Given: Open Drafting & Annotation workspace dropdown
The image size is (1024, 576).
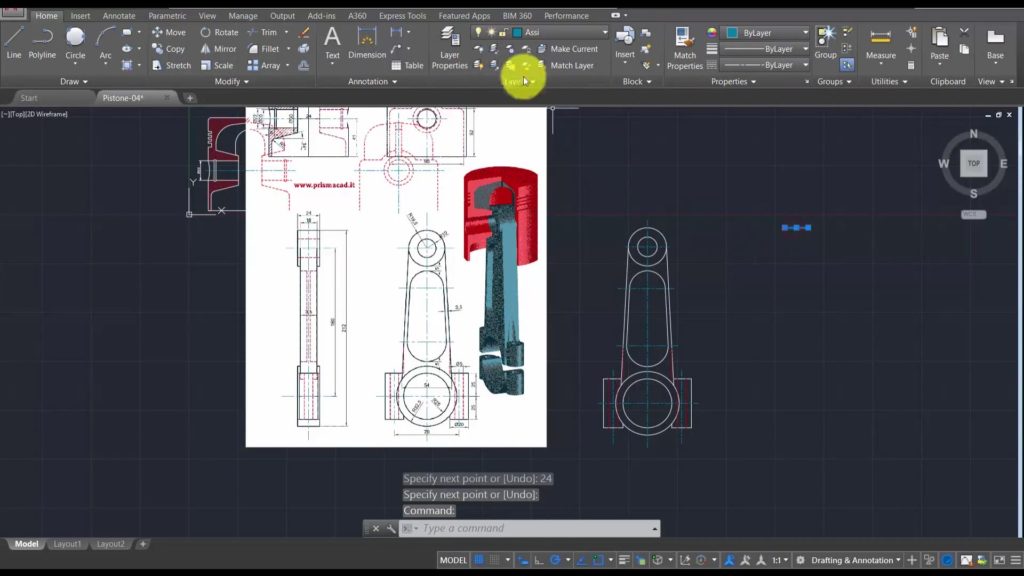Looking at the screenshot, I should tap(855, 560).
